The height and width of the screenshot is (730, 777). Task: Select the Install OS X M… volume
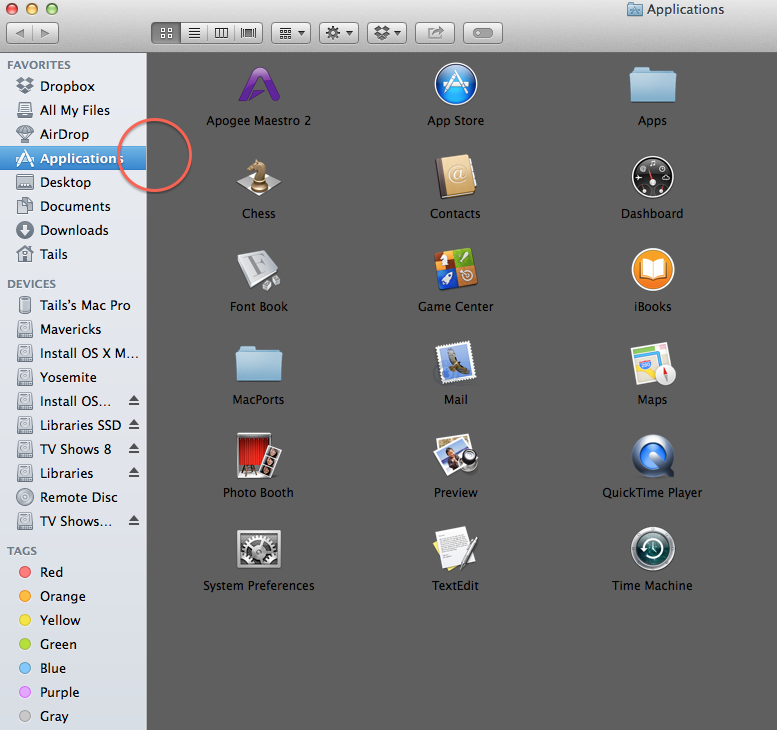pos(73,353)
